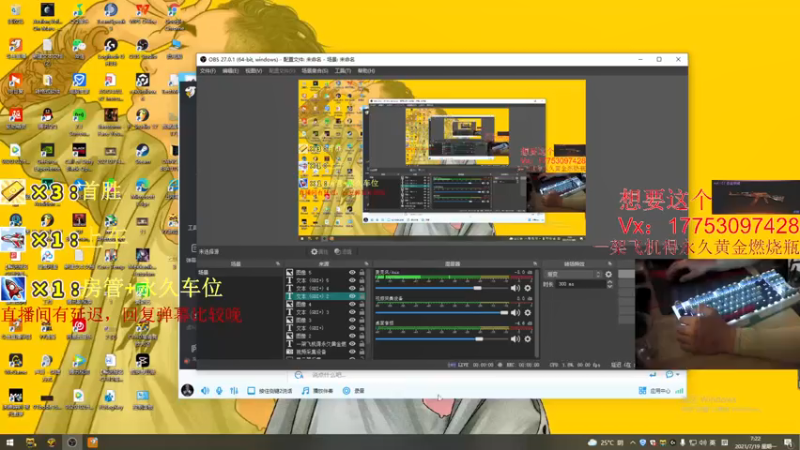The image size is (800, 450).
Task: Open settings gear for 麦克风/Aux channel
Action: [x=528, y=288]
